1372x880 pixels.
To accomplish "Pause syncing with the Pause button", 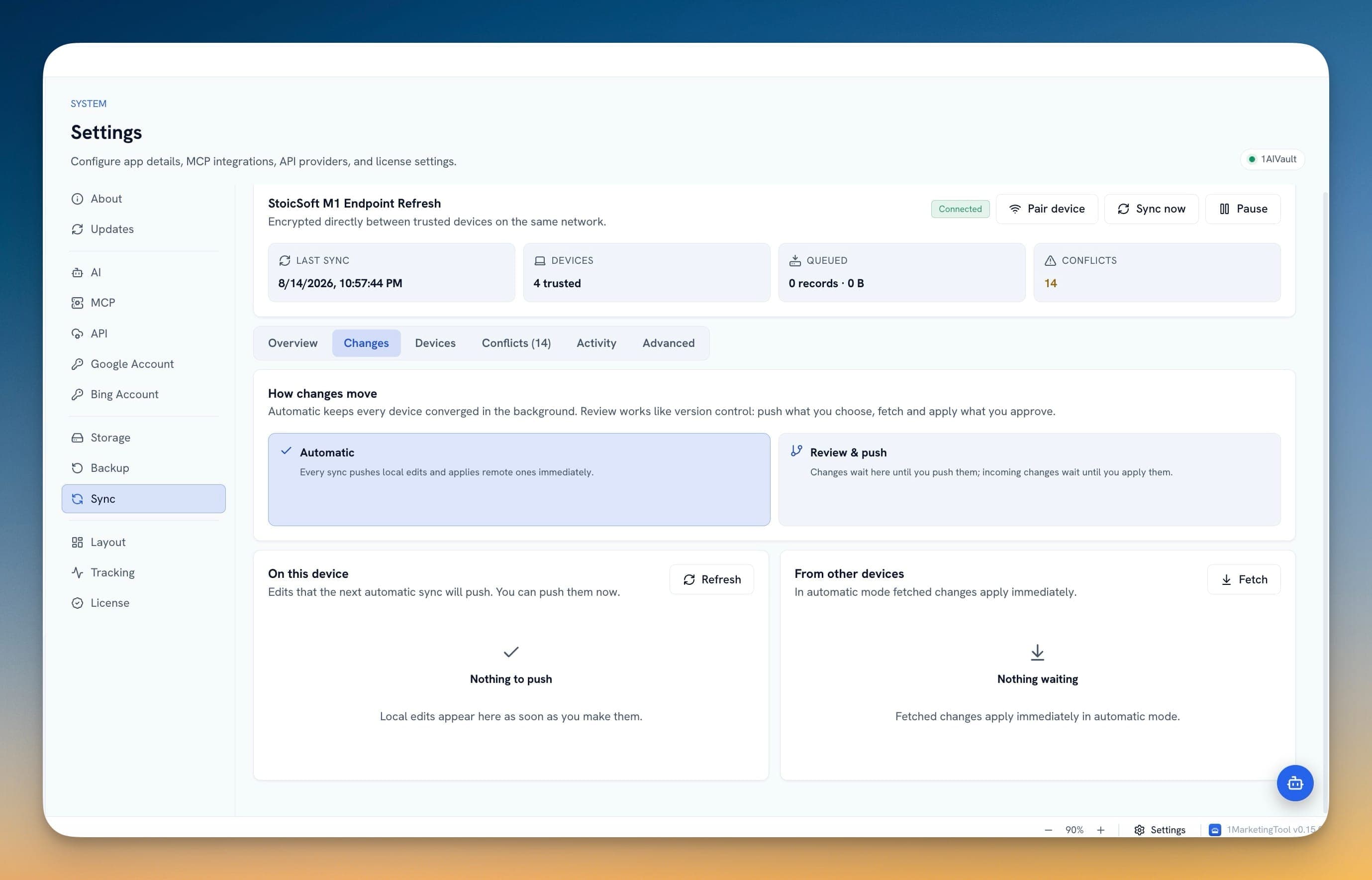I will [1242, 209].
